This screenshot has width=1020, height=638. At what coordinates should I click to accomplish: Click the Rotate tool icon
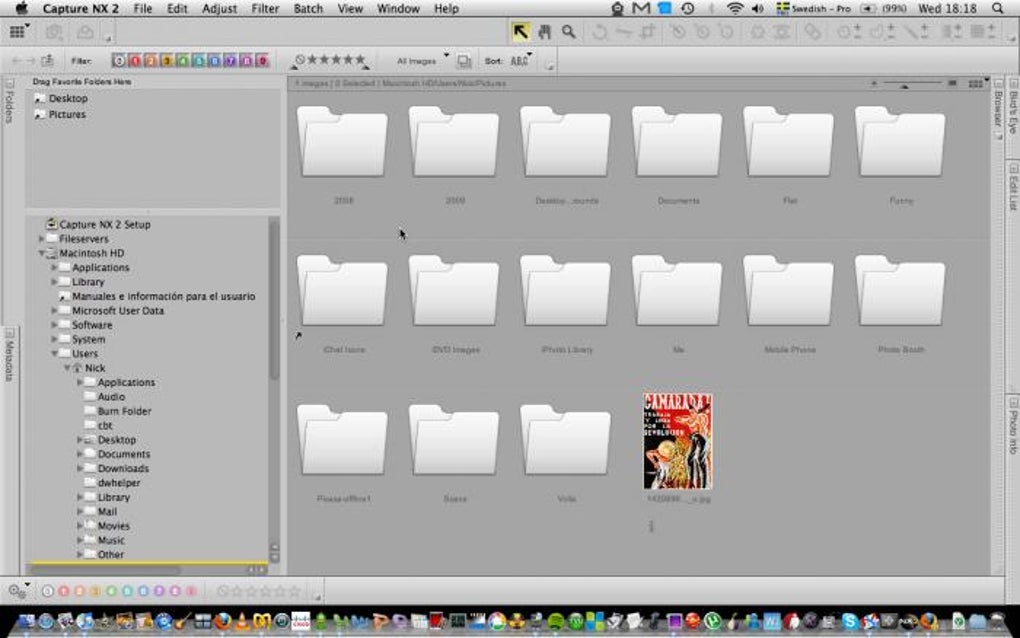(599, 32)
